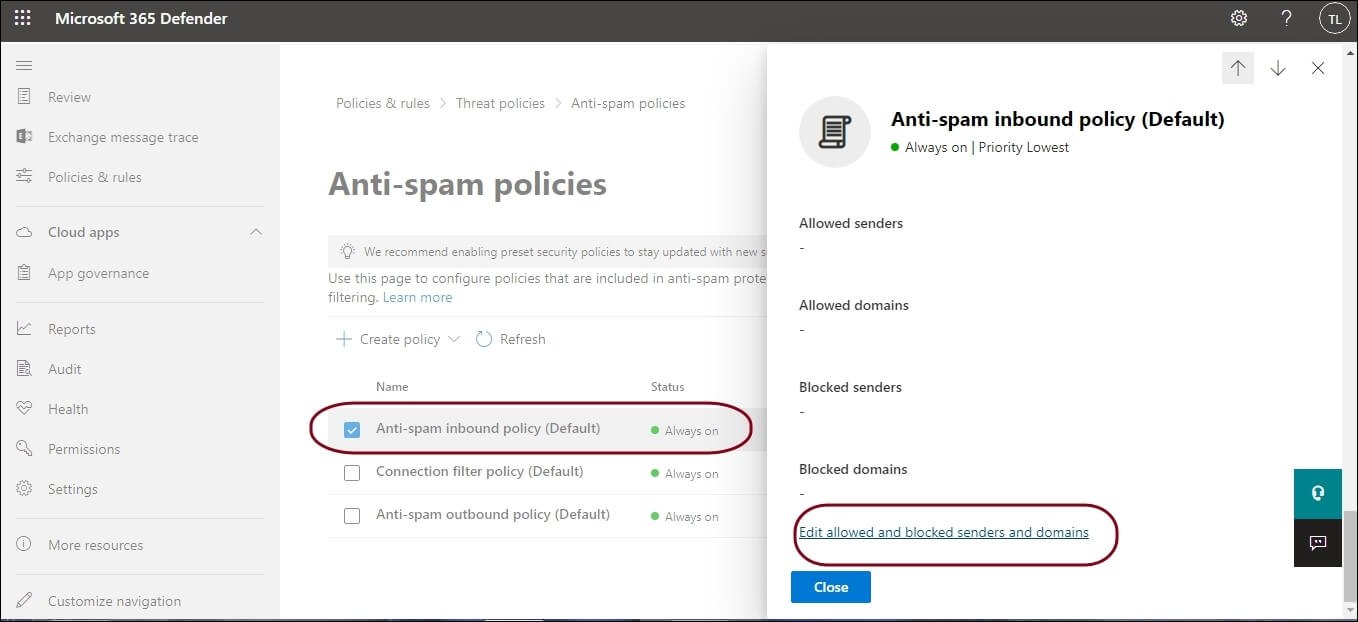Click the Refresh circular arrow icon

click(484, 339)
